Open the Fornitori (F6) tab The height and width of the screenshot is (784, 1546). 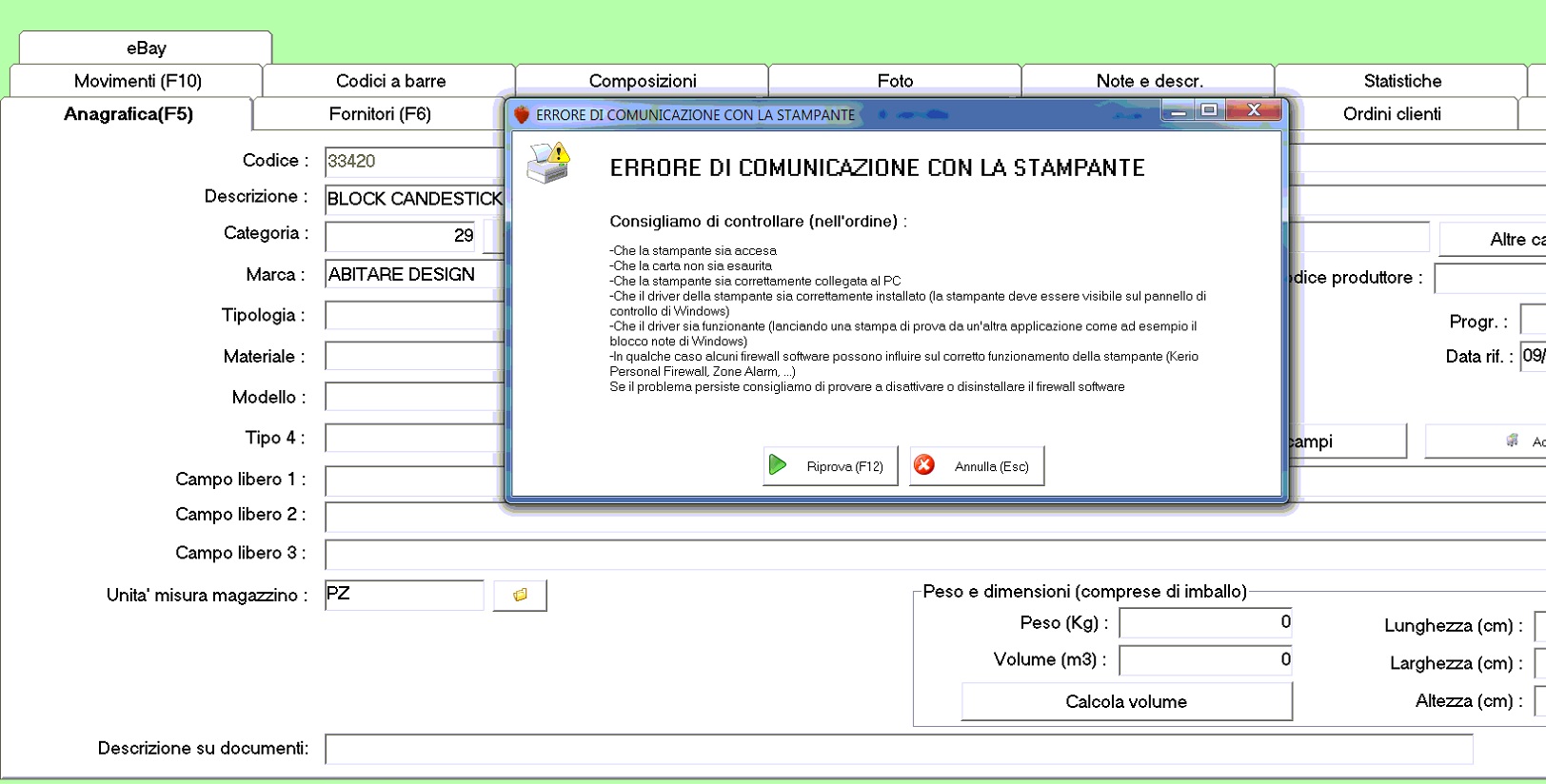tap(380, 114)
